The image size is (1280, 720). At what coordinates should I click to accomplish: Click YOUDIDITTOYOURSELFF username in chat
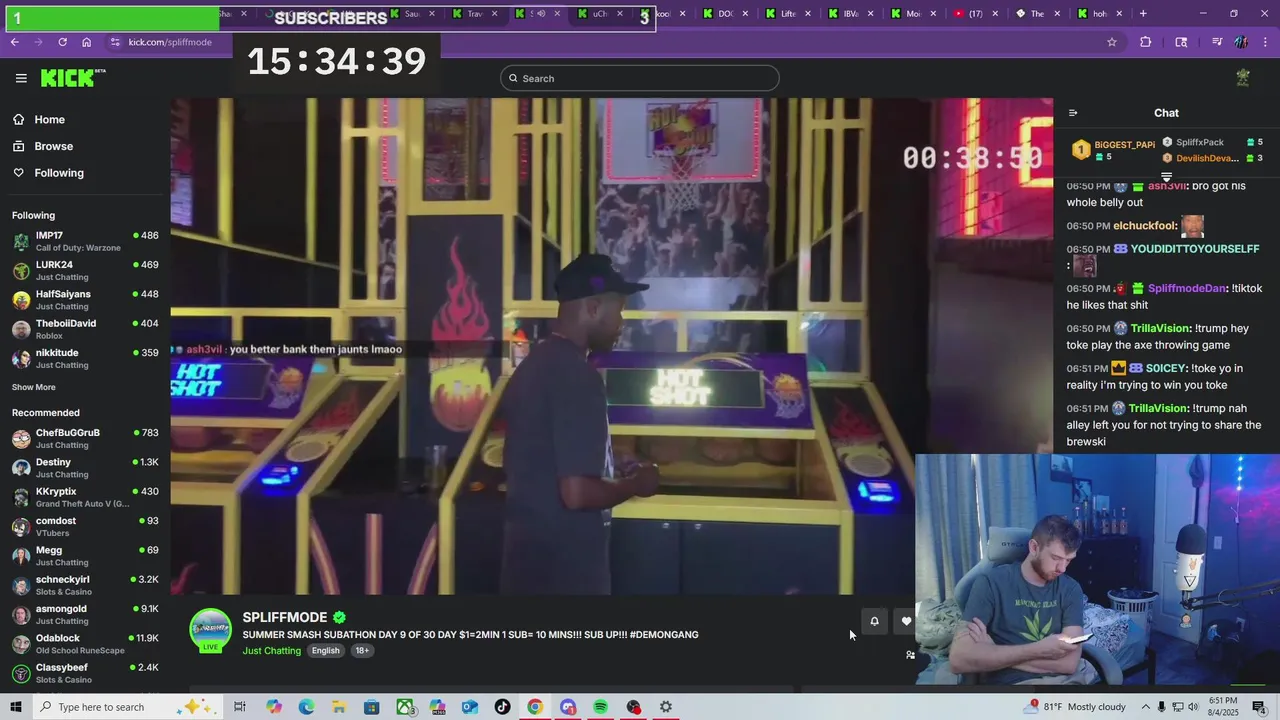coord(1195,249)
